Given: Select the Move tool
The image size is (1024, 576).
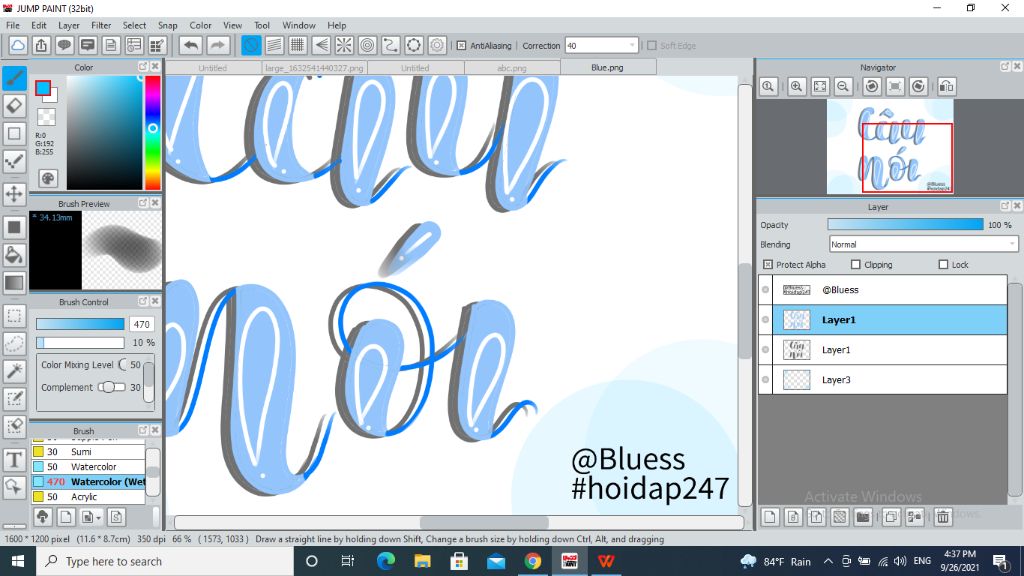Looking at the screenshot, I should (14, 194).
